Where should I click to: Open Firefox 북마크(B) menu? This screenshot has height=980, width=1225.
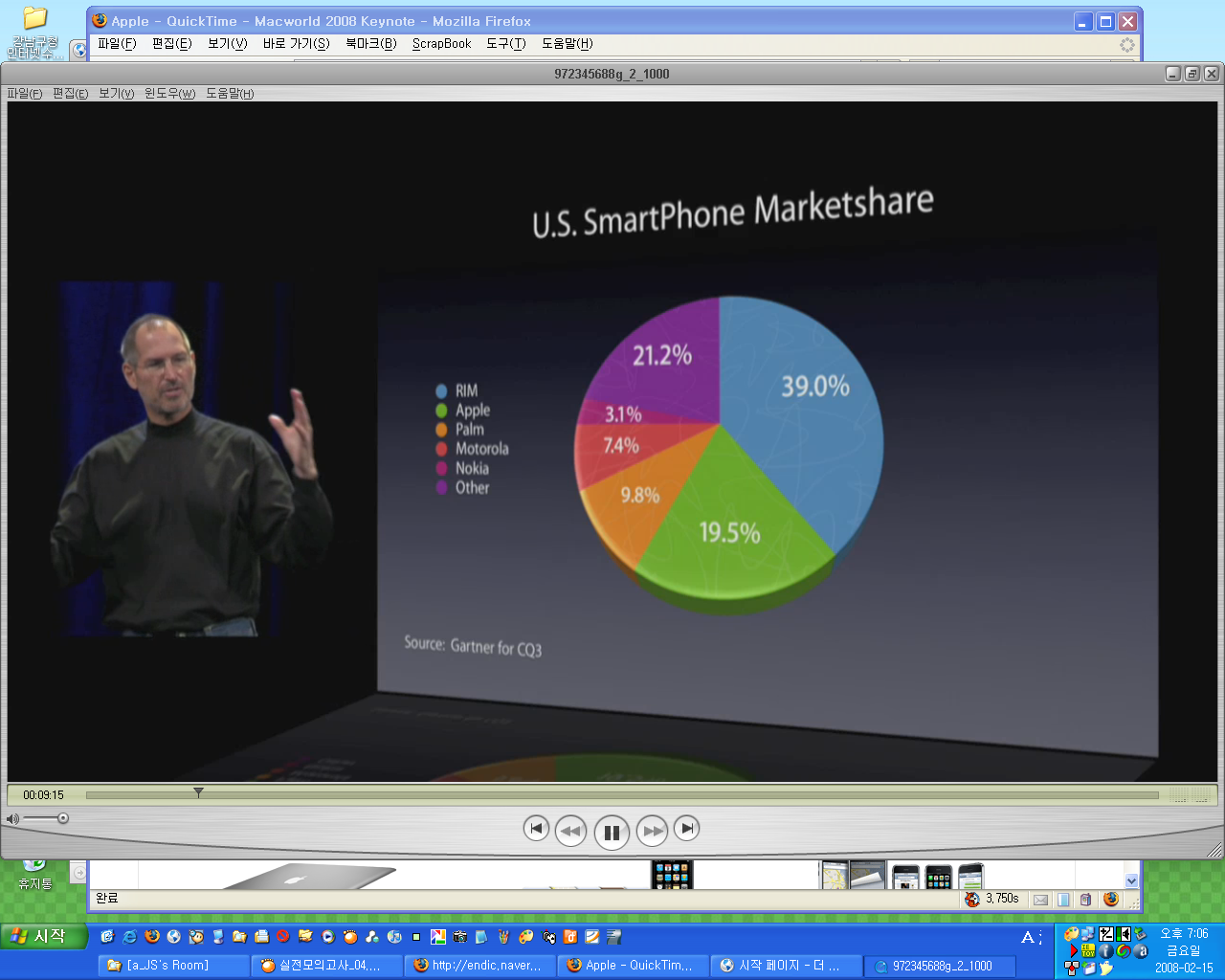tap(371, 43)
